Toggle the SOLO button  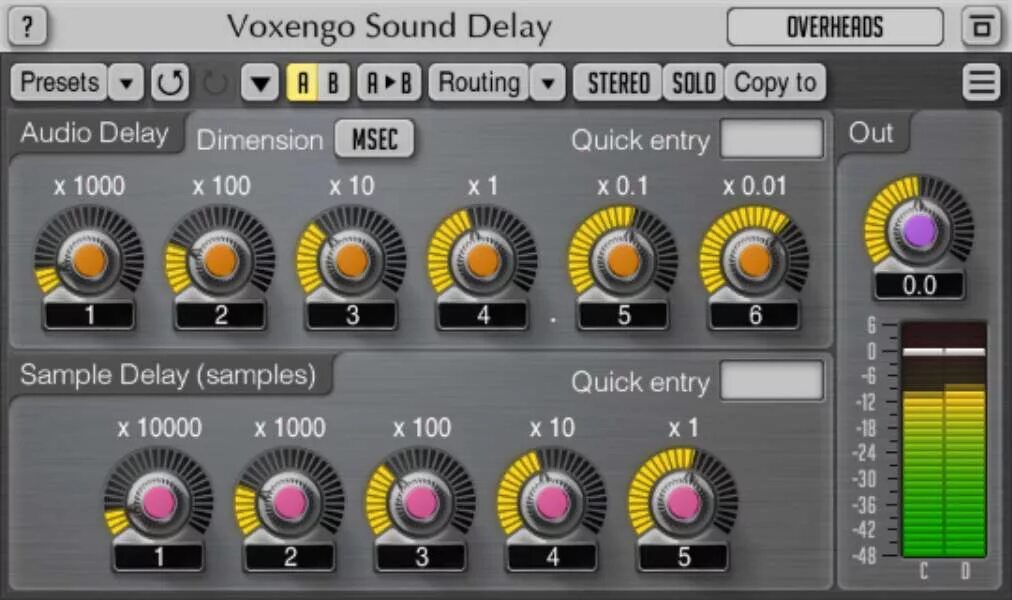[x=694, y=83]
